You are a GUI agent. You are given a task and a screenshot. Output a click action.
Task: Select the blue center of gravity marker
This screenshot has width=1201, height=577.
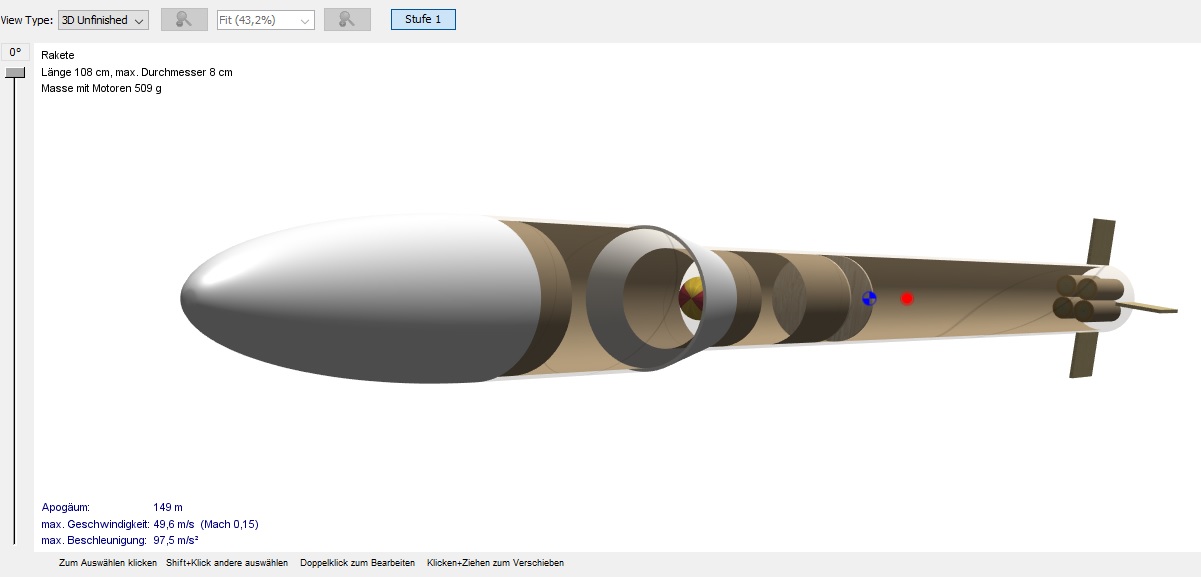coord(869,298)
